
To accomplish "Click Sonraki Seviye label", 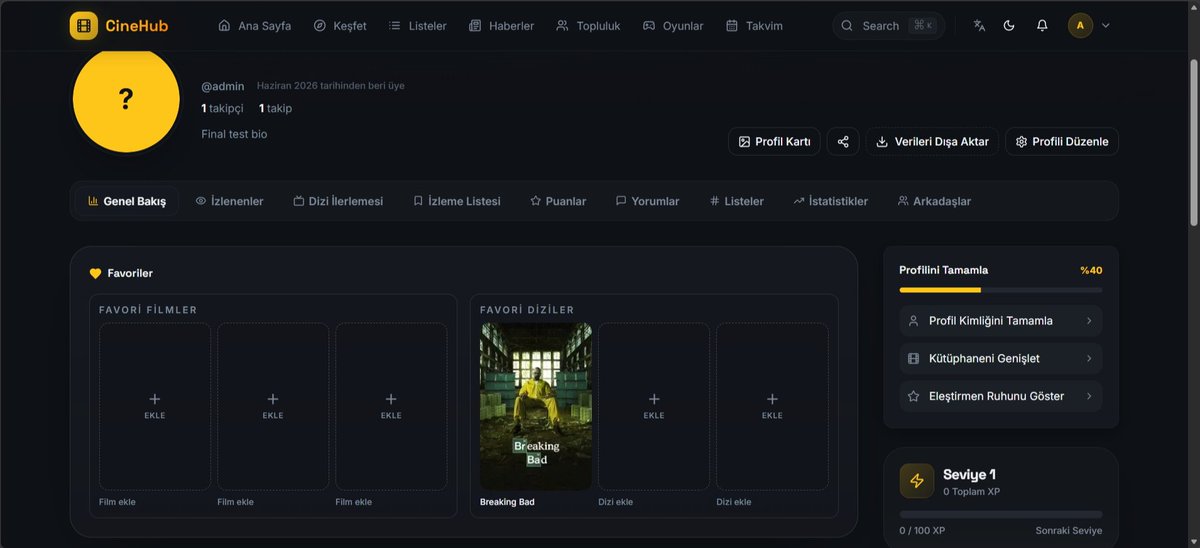I will [1069, 531].
